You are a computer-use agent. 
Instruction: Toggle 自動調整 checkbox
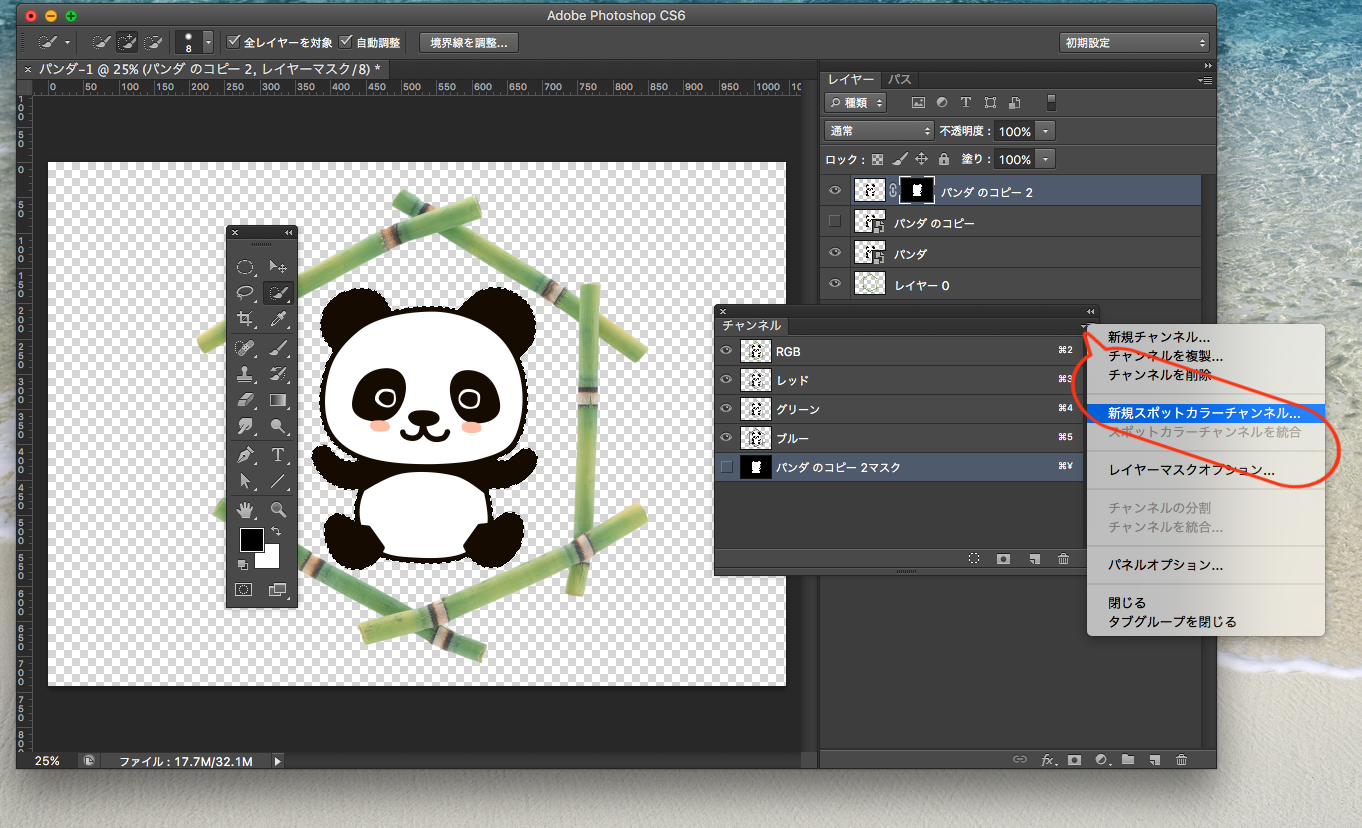coord(346,42)
